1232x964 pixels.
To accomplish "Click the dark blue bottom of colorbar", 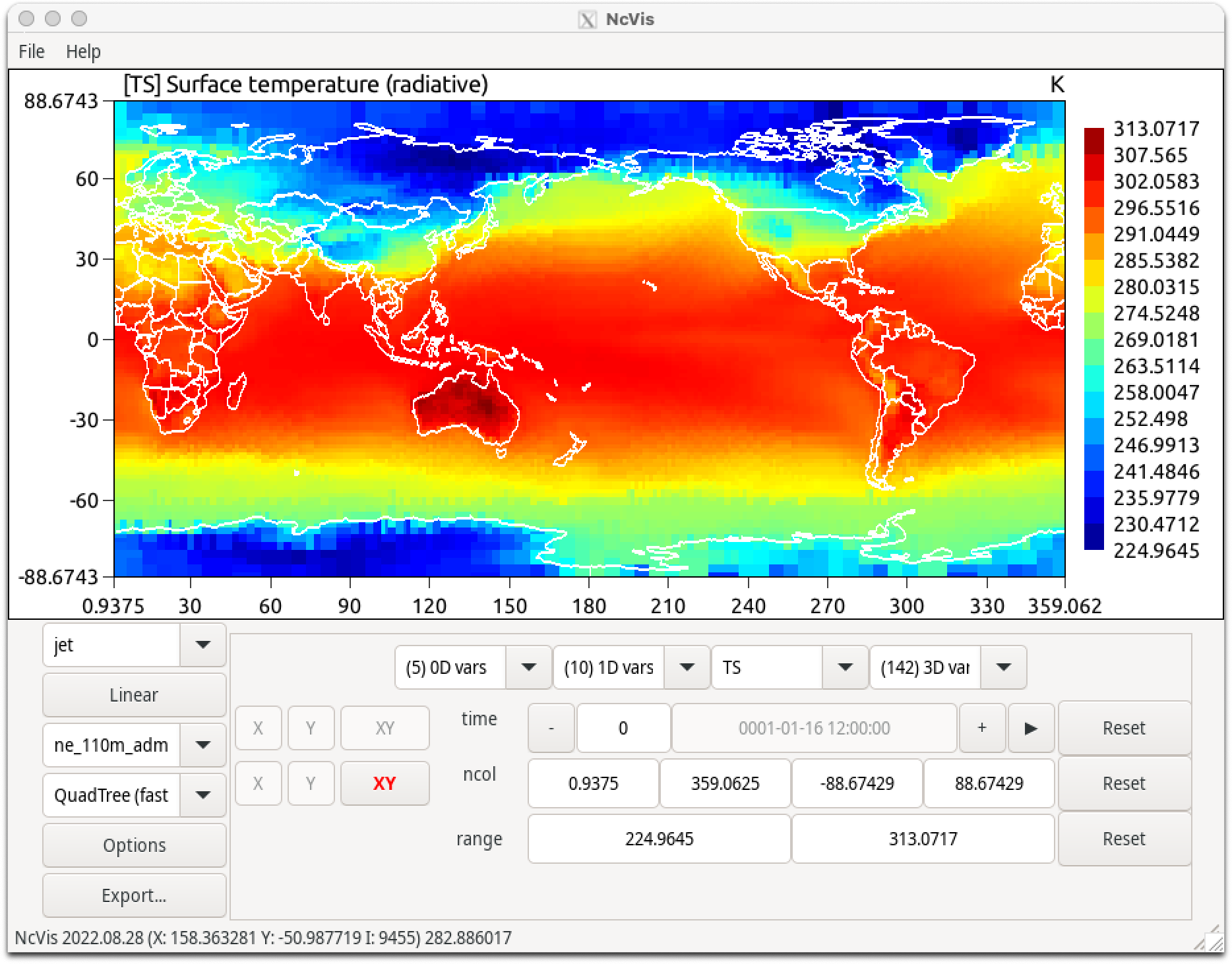I will click(x=1094, y=537).
